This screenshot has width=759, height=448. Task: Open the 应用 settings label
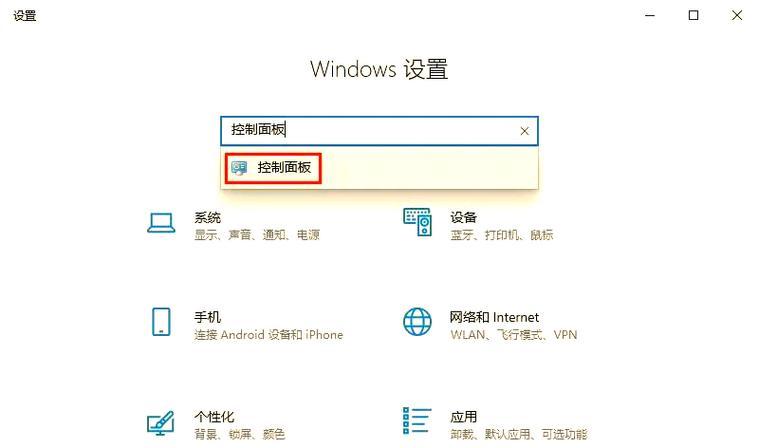point(463,417)
